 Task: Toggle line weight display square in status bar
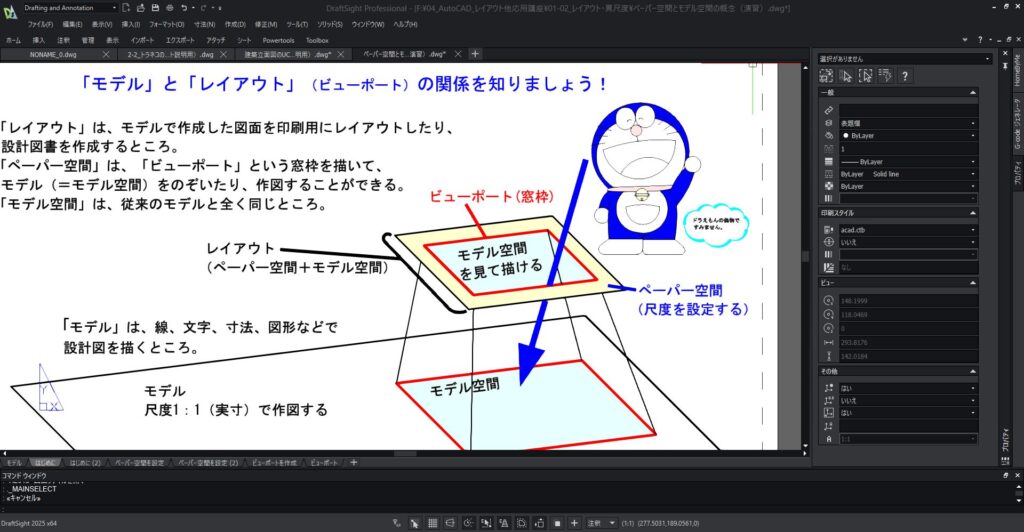coord(557,523)
